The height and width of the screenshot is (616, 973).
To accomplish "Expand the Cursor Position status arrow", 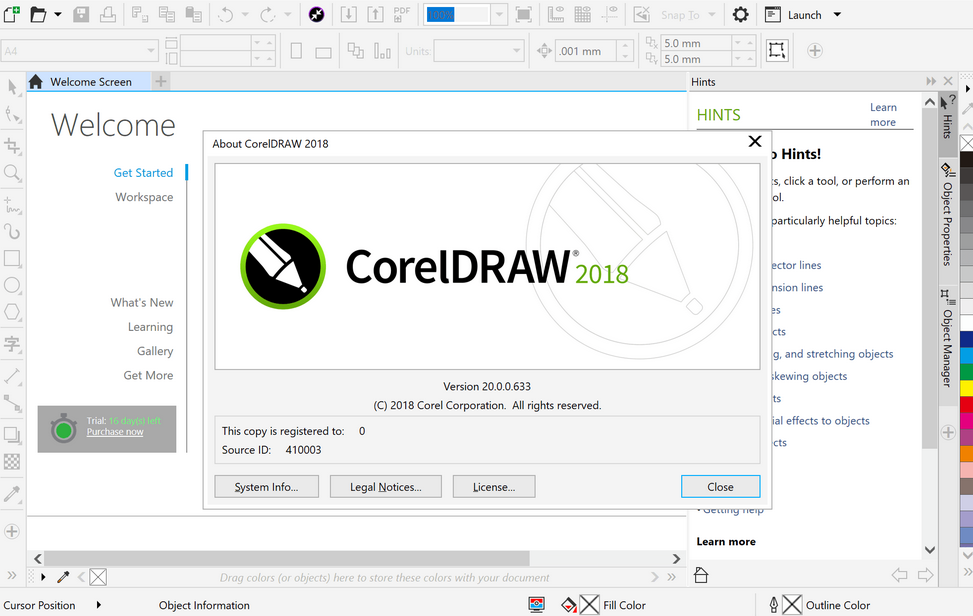I will (99, 605).
